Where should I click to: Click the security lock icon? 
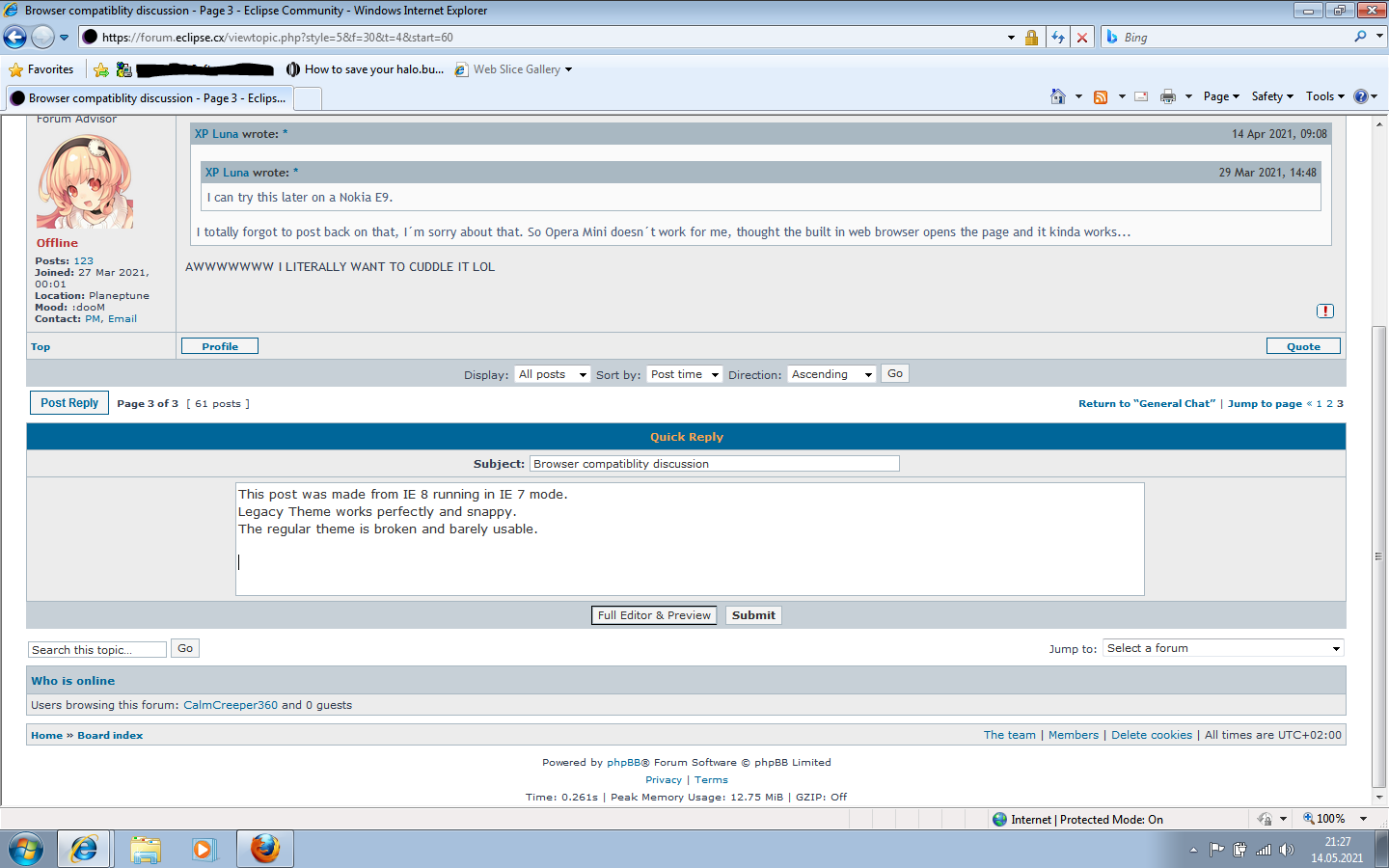[1031, 38]
